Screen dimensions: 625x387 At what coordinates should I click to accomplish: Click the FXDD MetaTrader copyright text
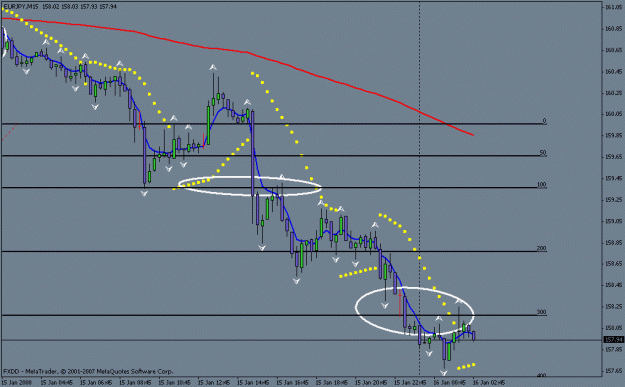88,371
